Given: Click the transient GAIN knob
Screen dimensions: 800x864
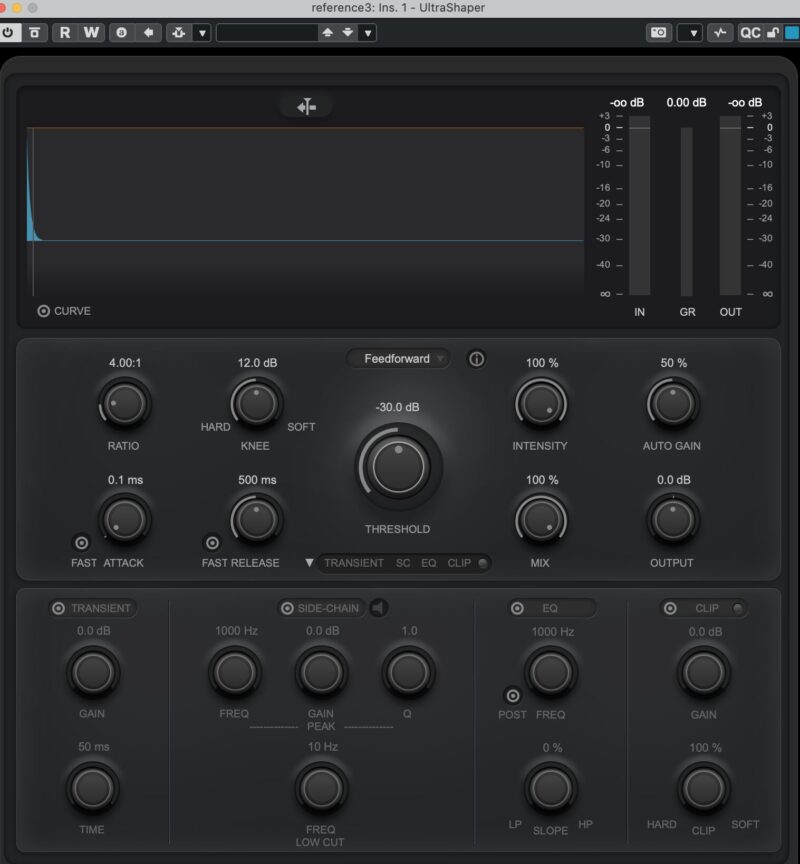Looking at the screenshot, I should click(x=93, y=672).
